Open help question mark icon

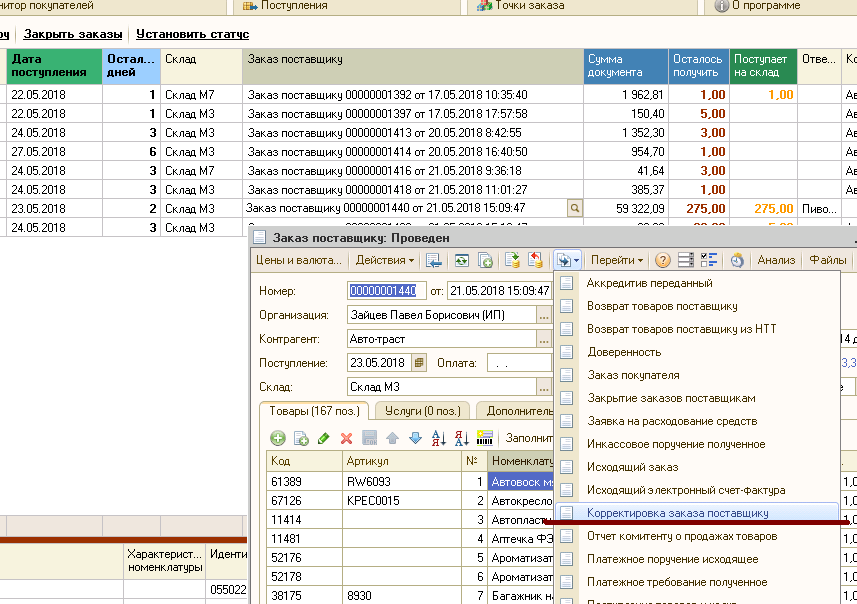(x=662, y=260)
